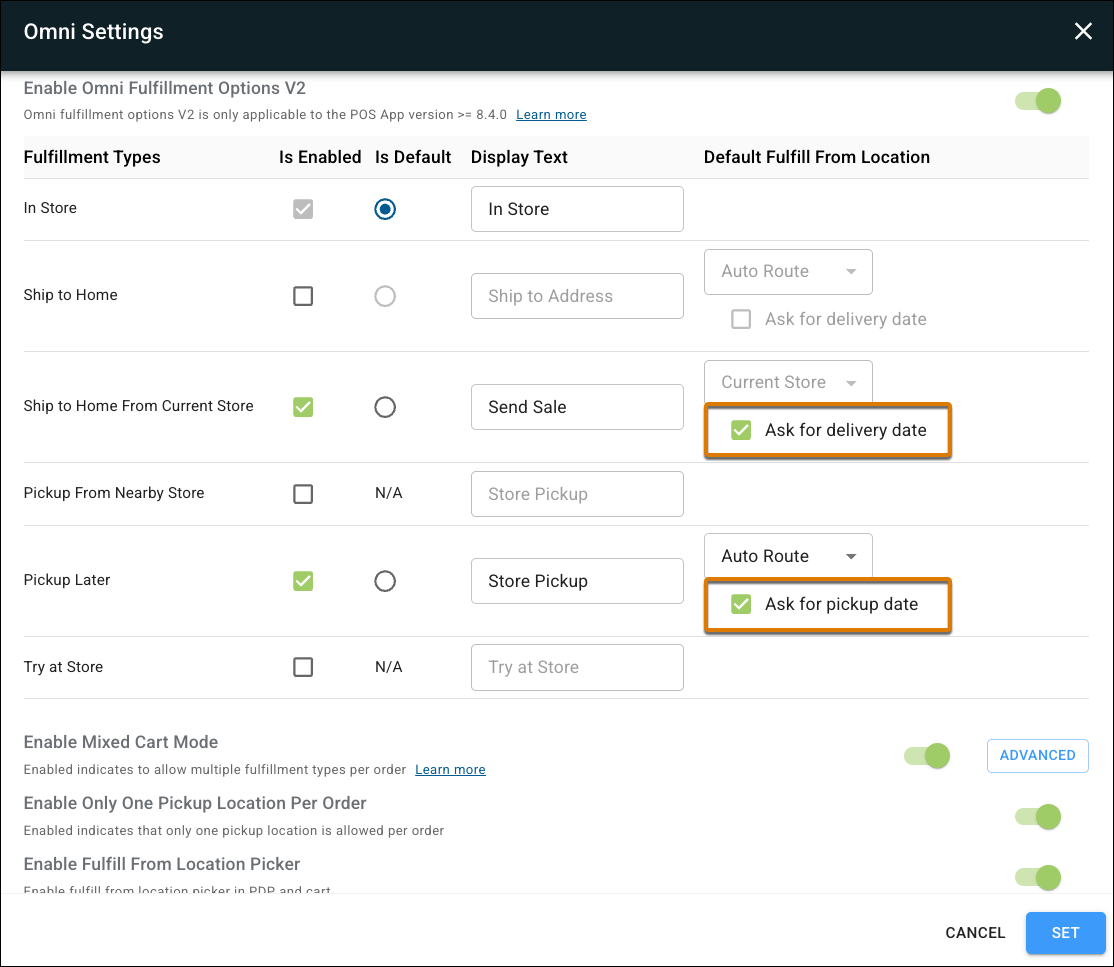Image resolution: width=1114 pixels, height=967 pixels.
Task: Edit Pickup Later Store Pickup text field
Action: pyautogui.click(x=577, y=581)
